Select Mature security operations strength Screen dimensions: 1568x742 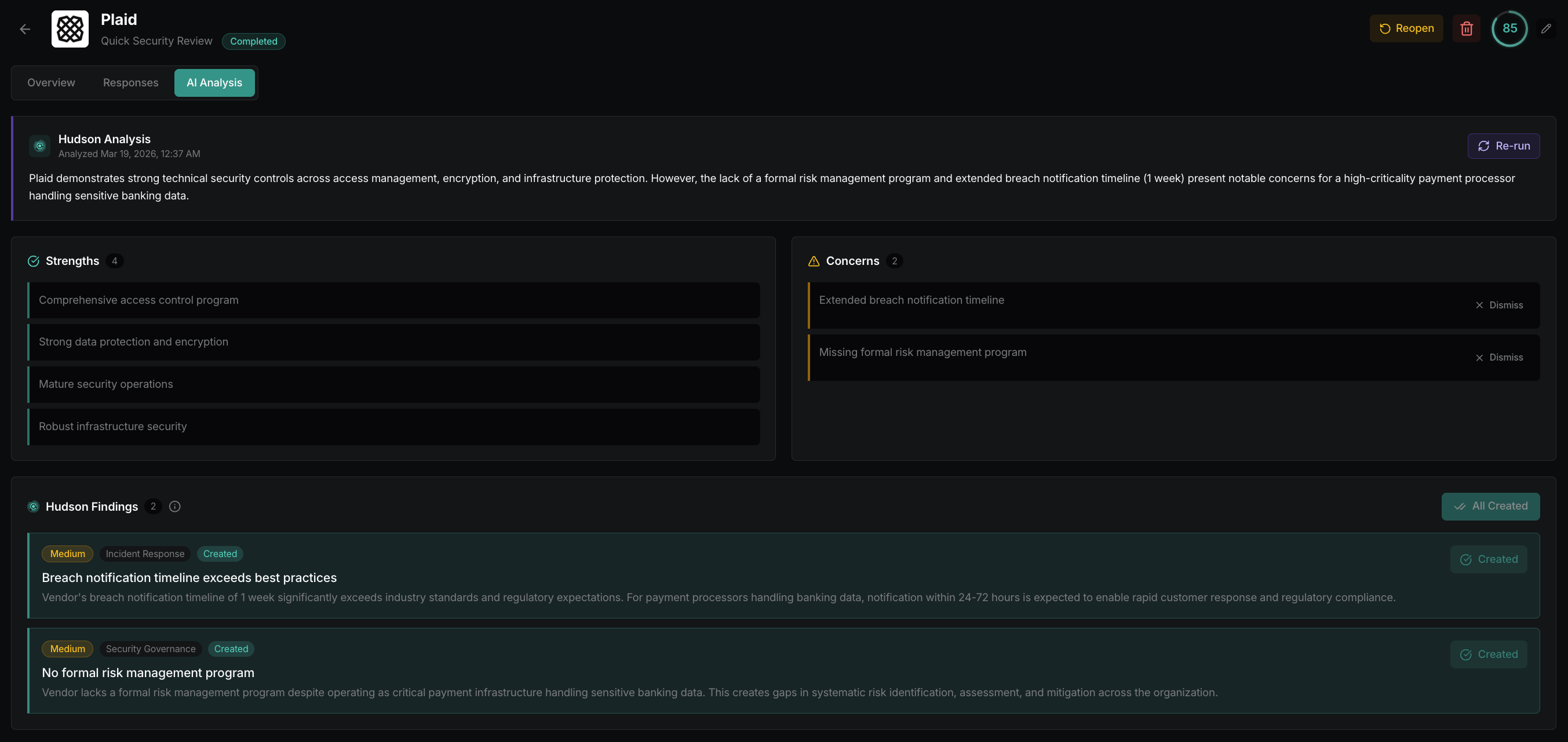pos(394,384)
